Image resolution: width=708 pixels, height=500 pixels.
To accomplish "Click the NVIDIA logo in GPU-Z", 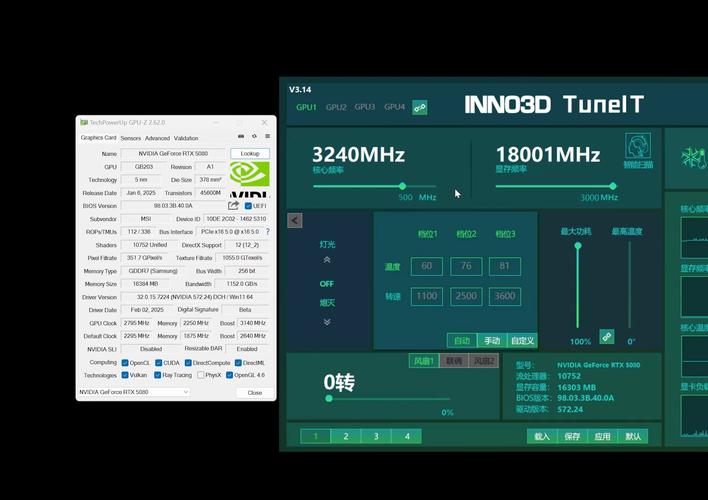I will 250,179.
